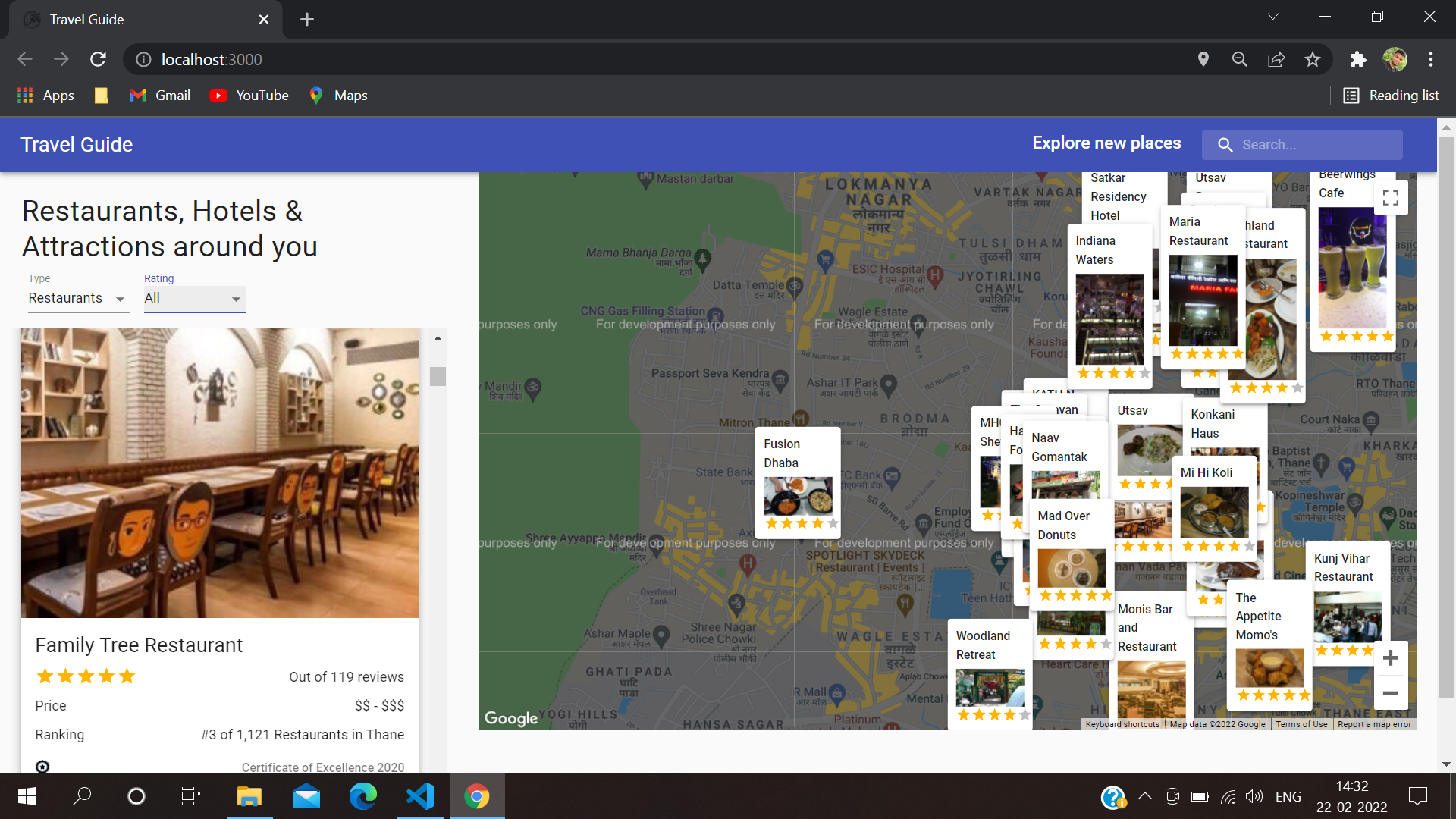1456x819 pixels.
Task: Open the Apps bookmark shortcut
Action: coord(45,96)
